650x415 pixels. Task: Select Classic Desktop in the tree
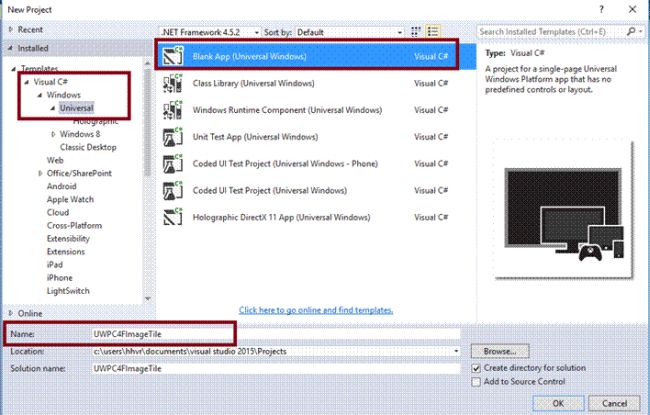tap(88, 147)
